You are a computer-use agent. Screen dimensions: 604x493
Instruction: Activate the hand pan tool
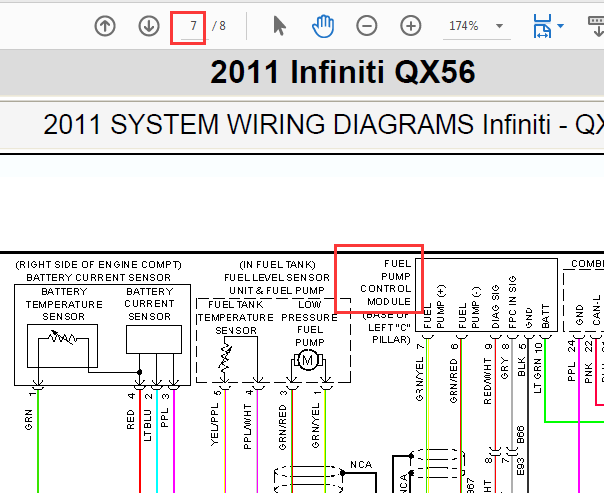(x=323, y=26)
